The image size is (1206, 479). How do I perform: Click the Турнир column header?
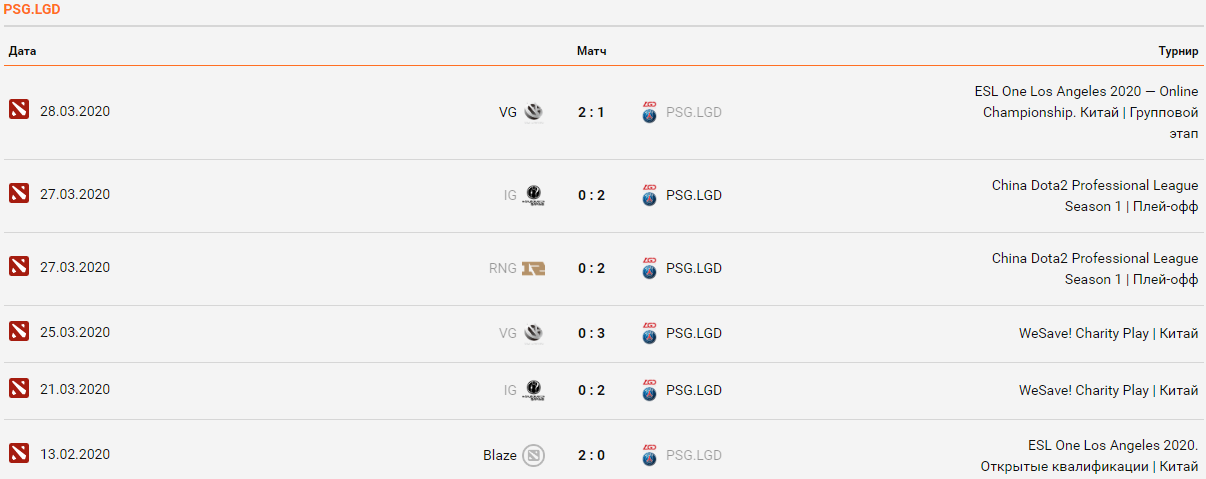coord(1178,51)
